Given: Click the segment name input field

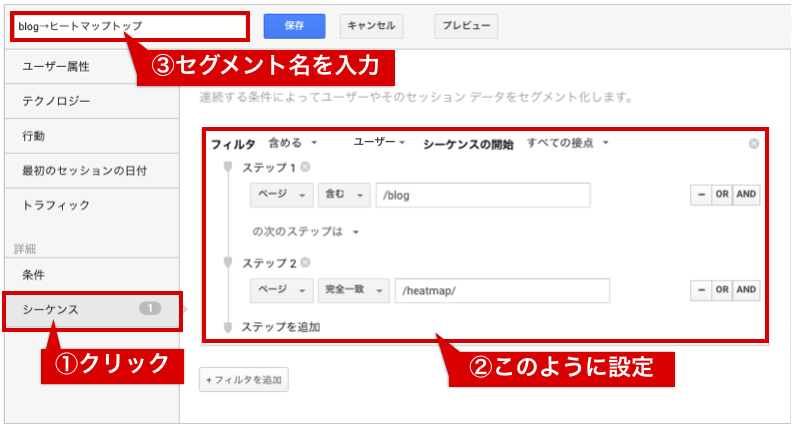Looking at the screenshot, I should pyautogui.click(x=128, y=26).
